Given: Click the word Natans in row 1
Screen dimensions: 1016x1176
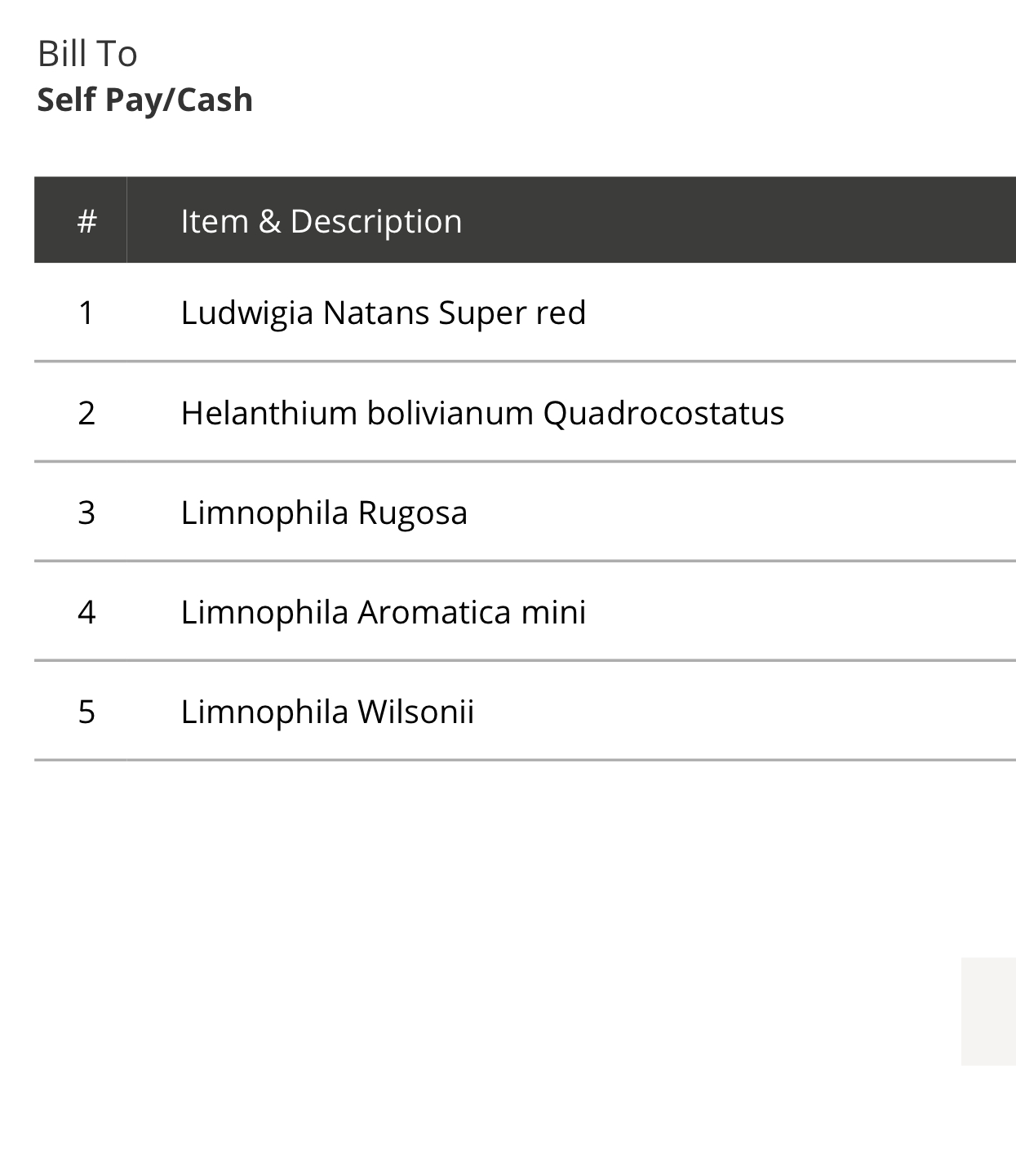Looking at the screenshot, I should pyautogui.click(x=375, y=313).
